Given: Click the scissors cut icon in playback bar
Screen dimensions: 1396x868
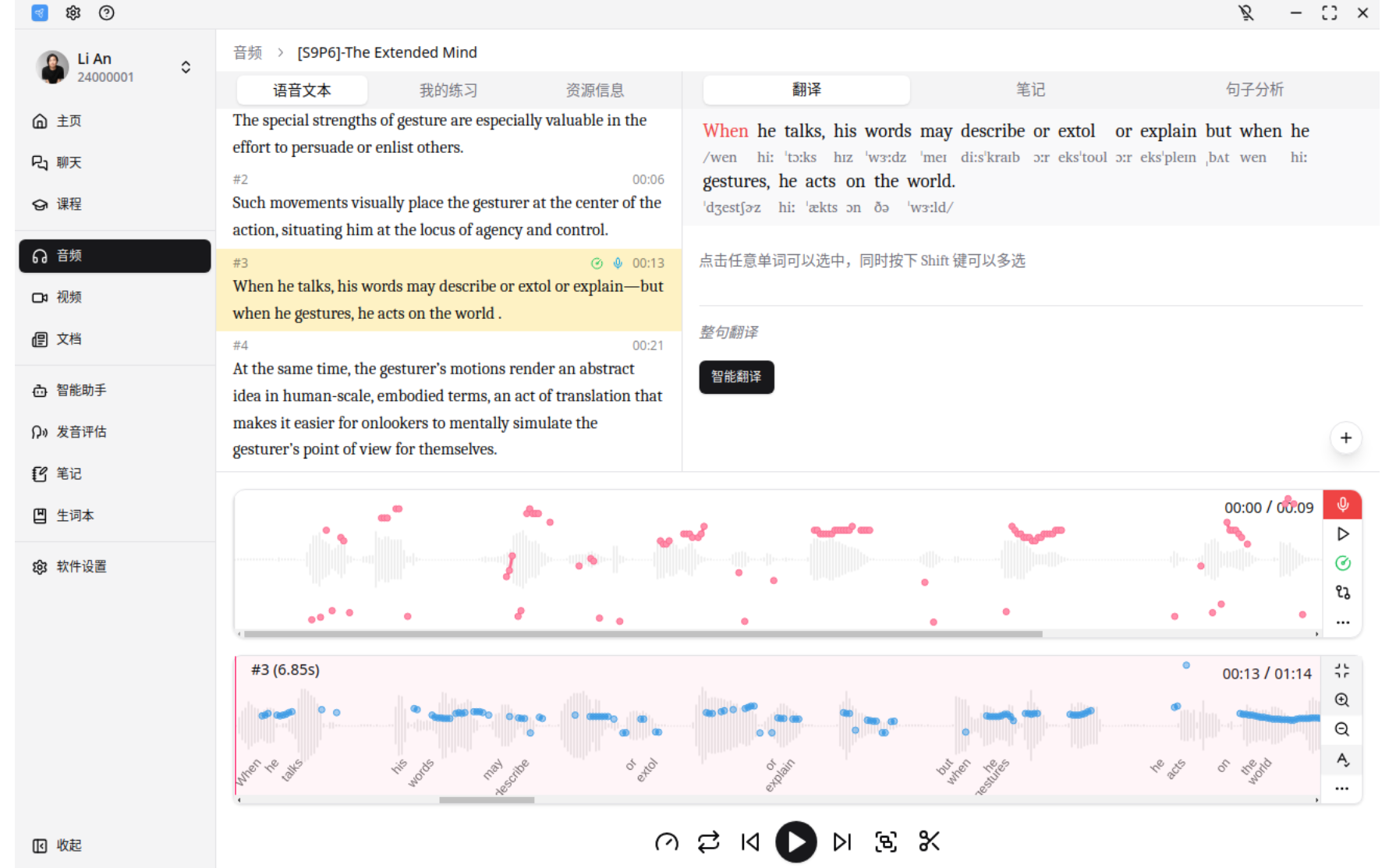Looking at the screenshot, I should (x=928, y=841).
